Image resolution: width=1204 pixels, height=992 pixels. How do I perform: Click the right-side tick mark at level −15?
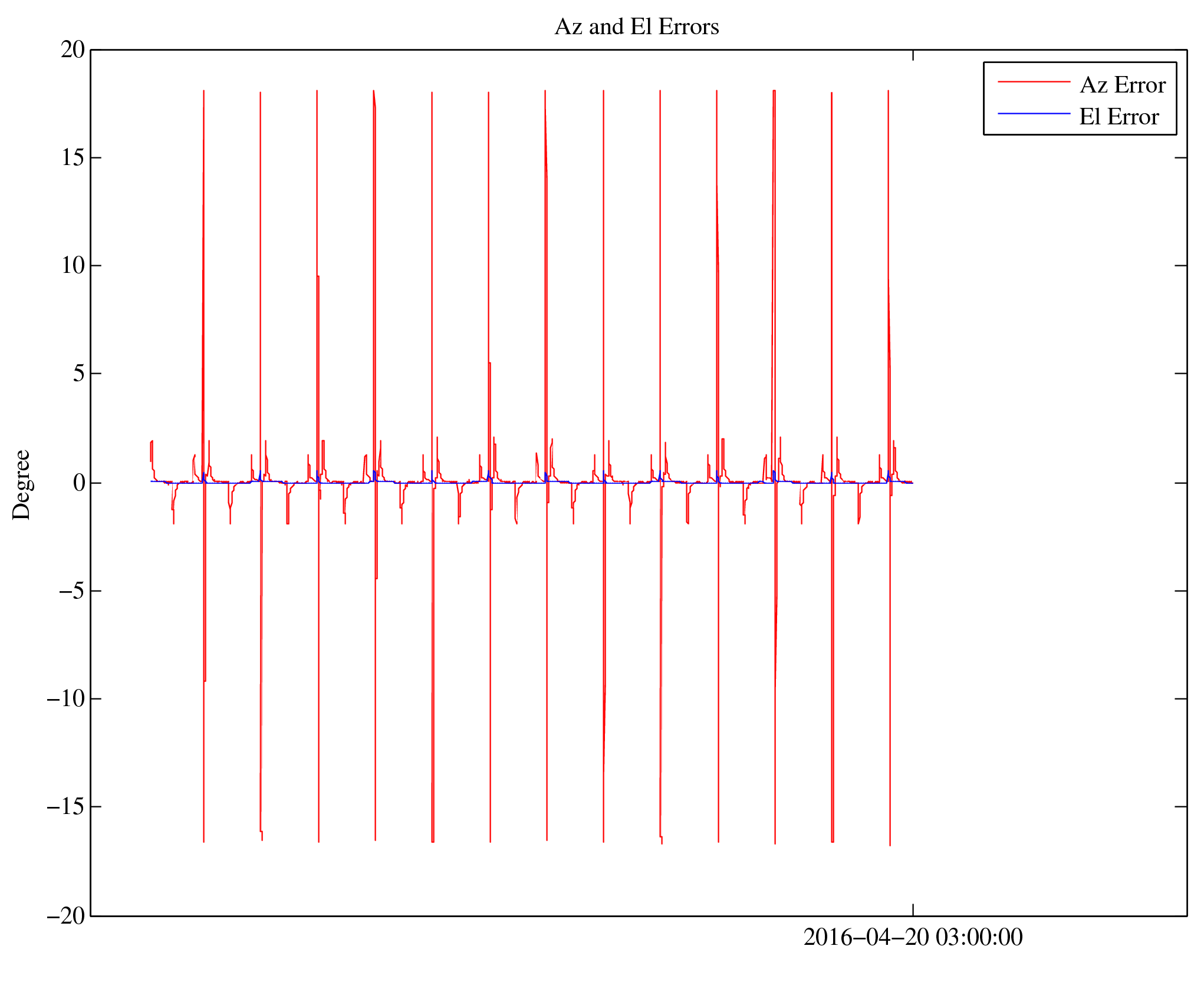1180,806
